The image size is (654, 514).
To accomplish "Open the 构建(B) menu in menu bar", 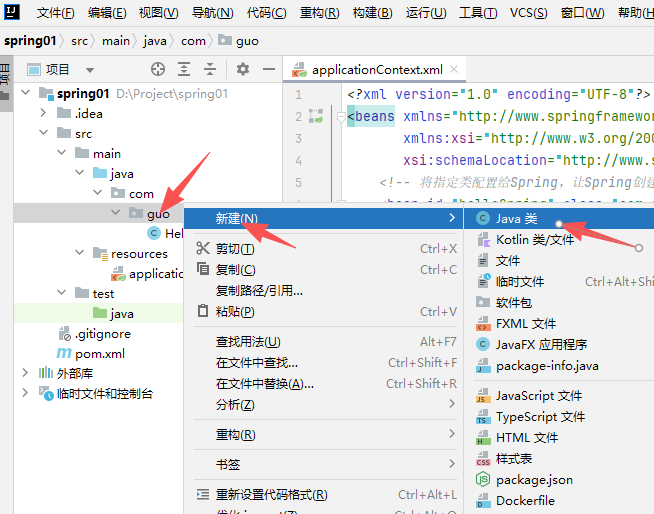I will pos(372,13).
